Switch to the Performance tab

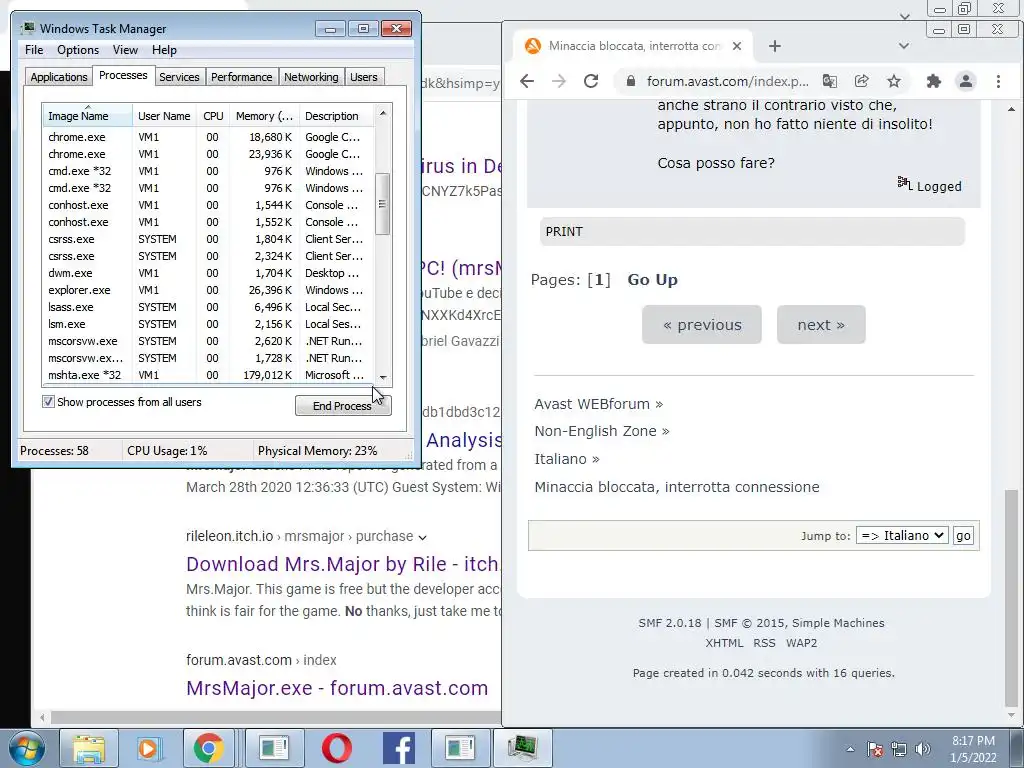pyautogui.click(x=242, y=77)
